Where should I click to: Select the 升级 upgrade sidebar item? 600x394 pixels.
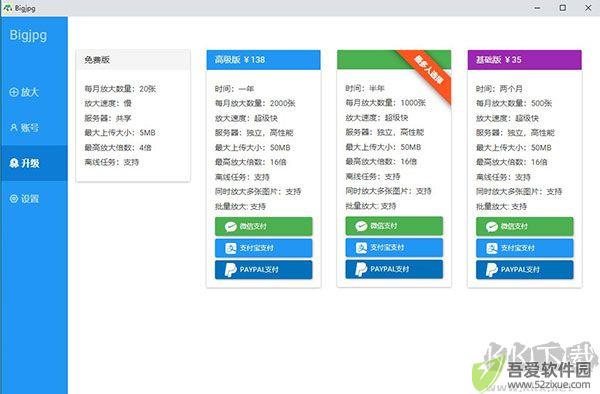(34, 163)
